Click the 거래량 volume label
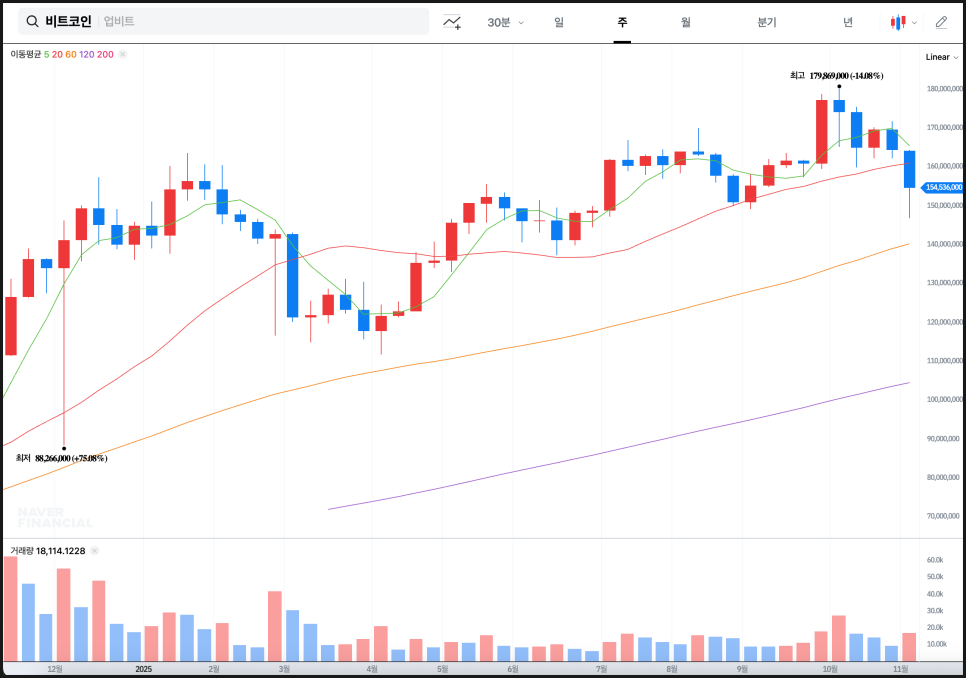 click(21, 551)
